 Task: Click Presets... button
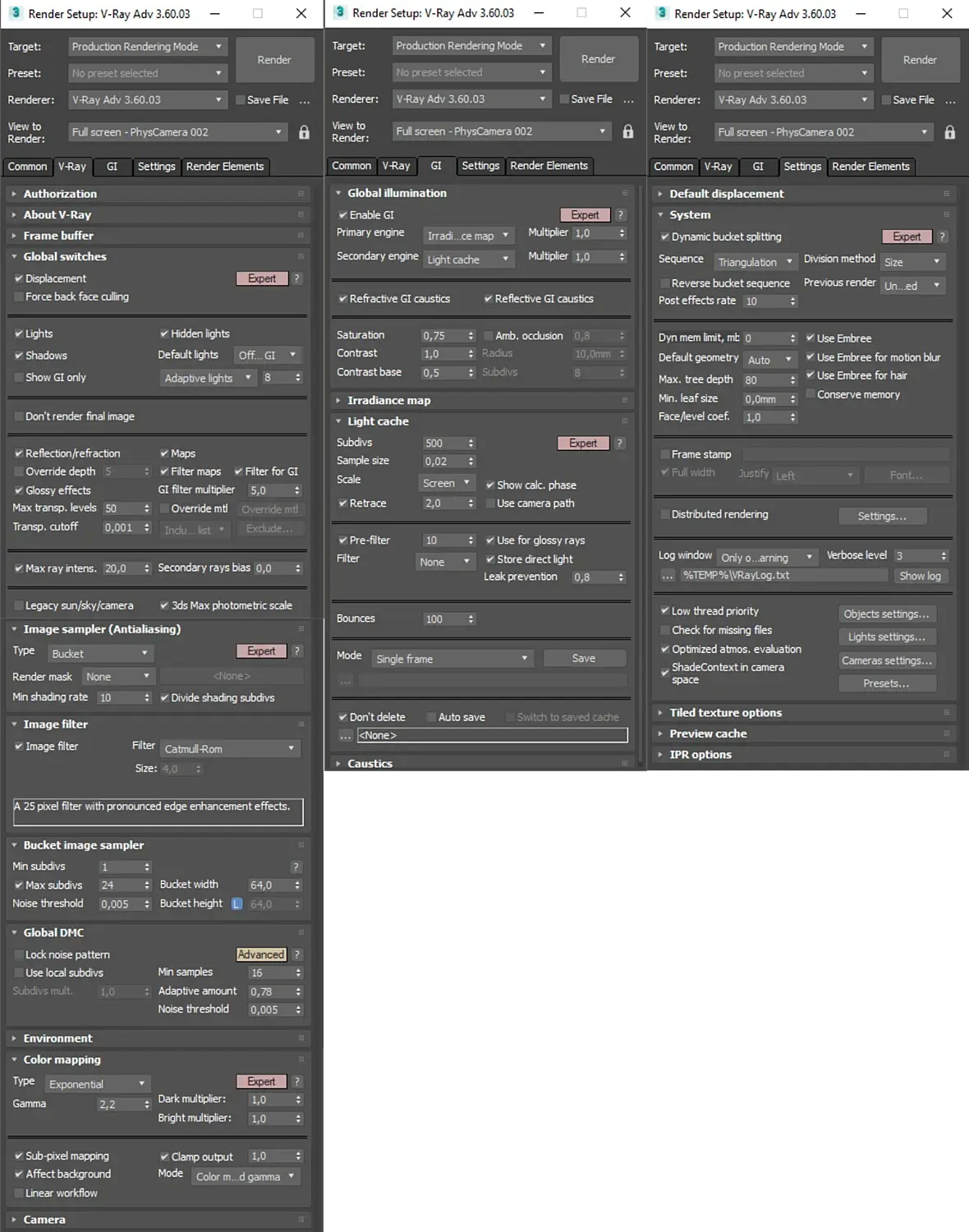[x=887, y=683]
